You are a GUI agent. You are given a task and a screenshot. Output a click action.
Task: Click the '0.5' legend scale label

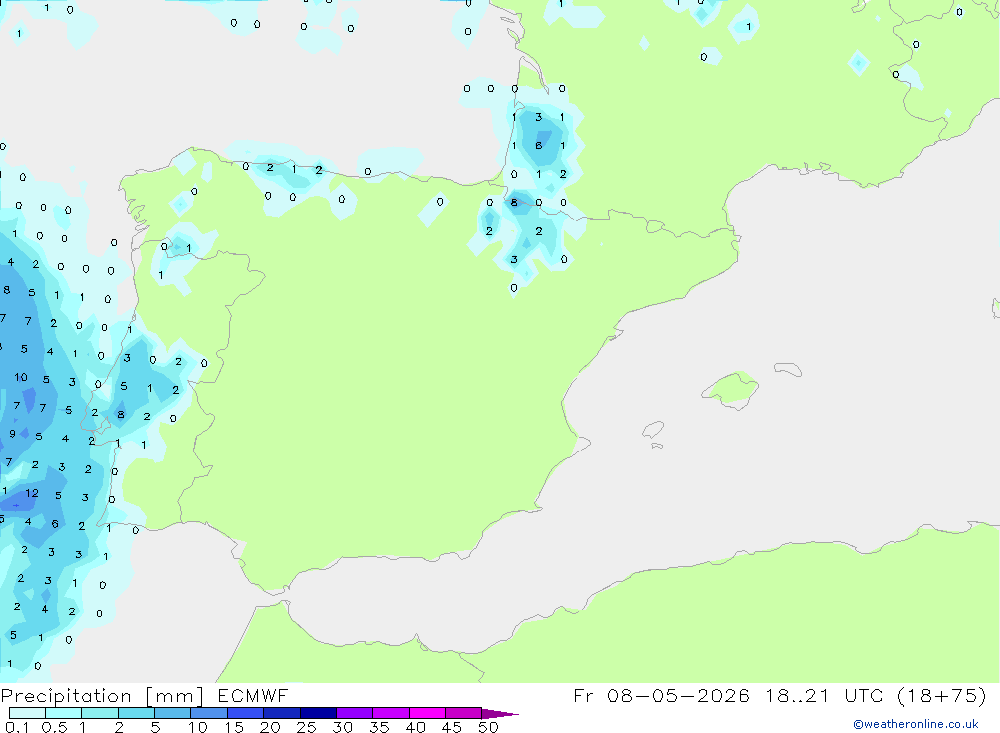click(x=54, y=727)
